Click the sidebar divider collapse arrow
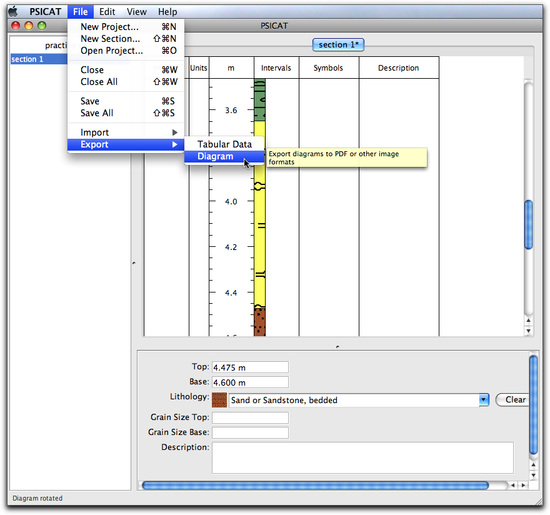Viewport: 550px width, 515px height. tap(134, 263)
